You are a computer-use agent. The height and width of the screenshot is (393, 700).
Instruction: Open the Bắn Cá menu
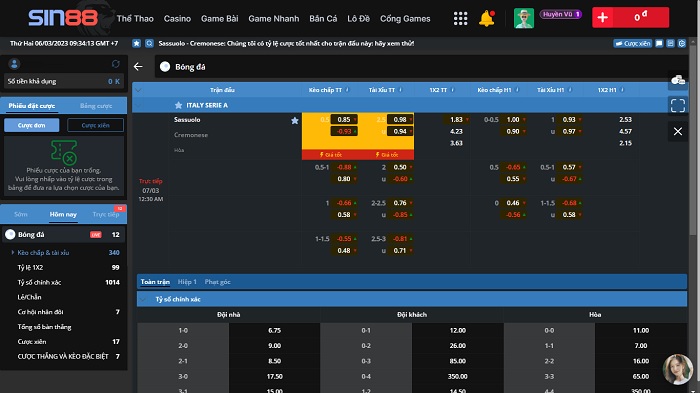pos(323,19)
